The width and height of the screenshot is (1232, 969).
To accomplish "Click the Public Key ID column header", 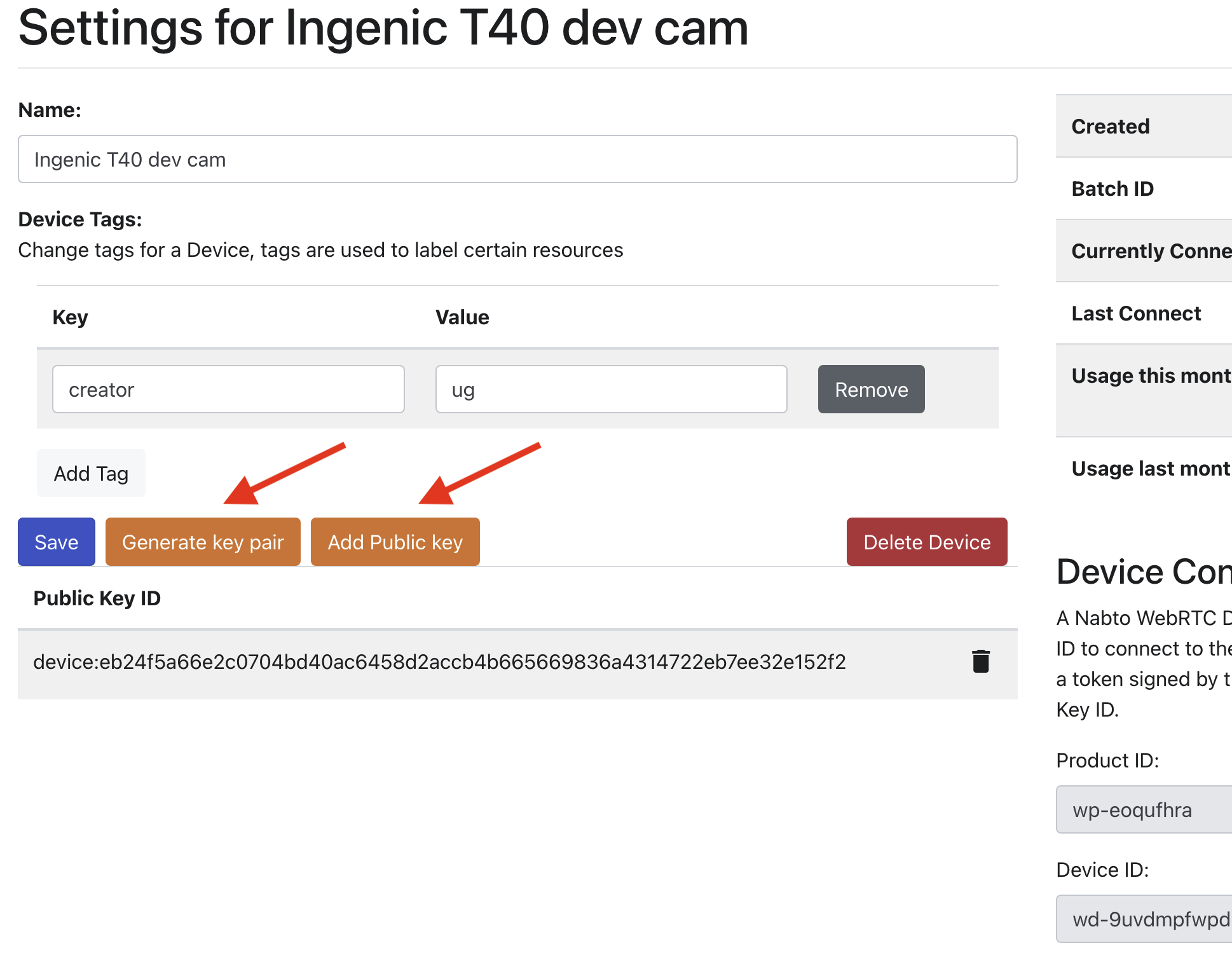I will (97, 598).
